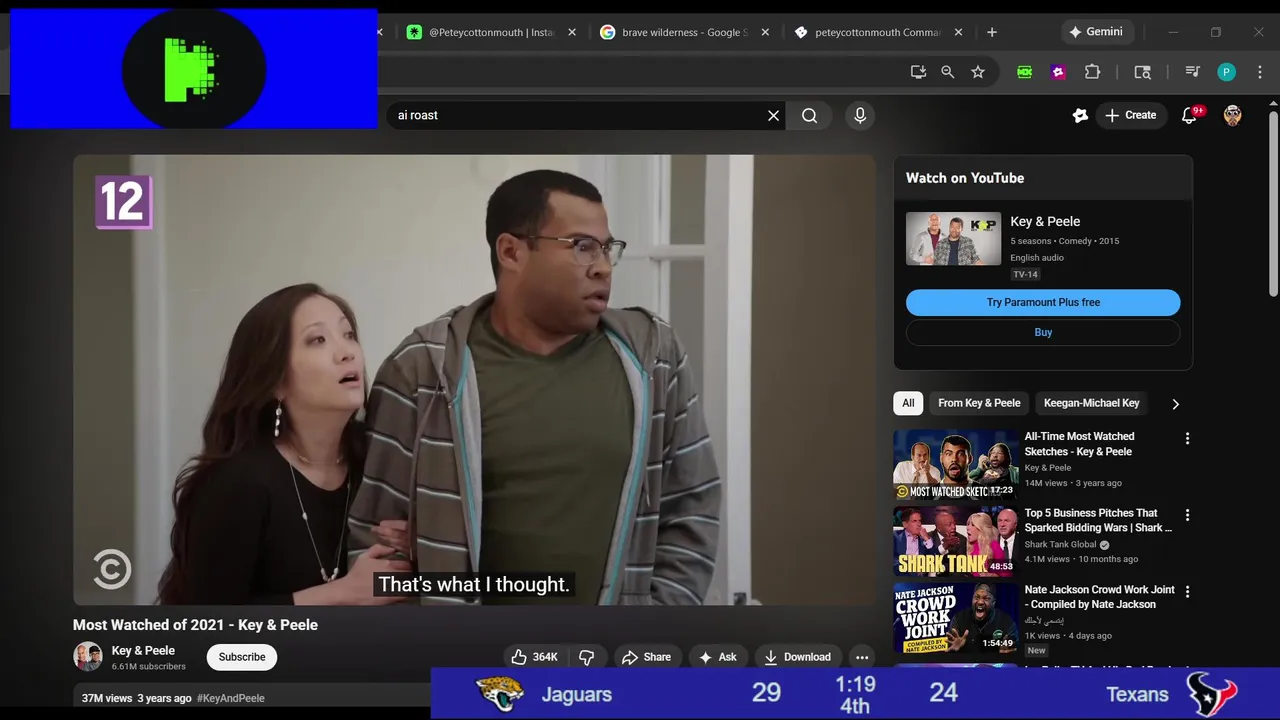Open Top 5 Business Pitches video title

(1098, 520)
